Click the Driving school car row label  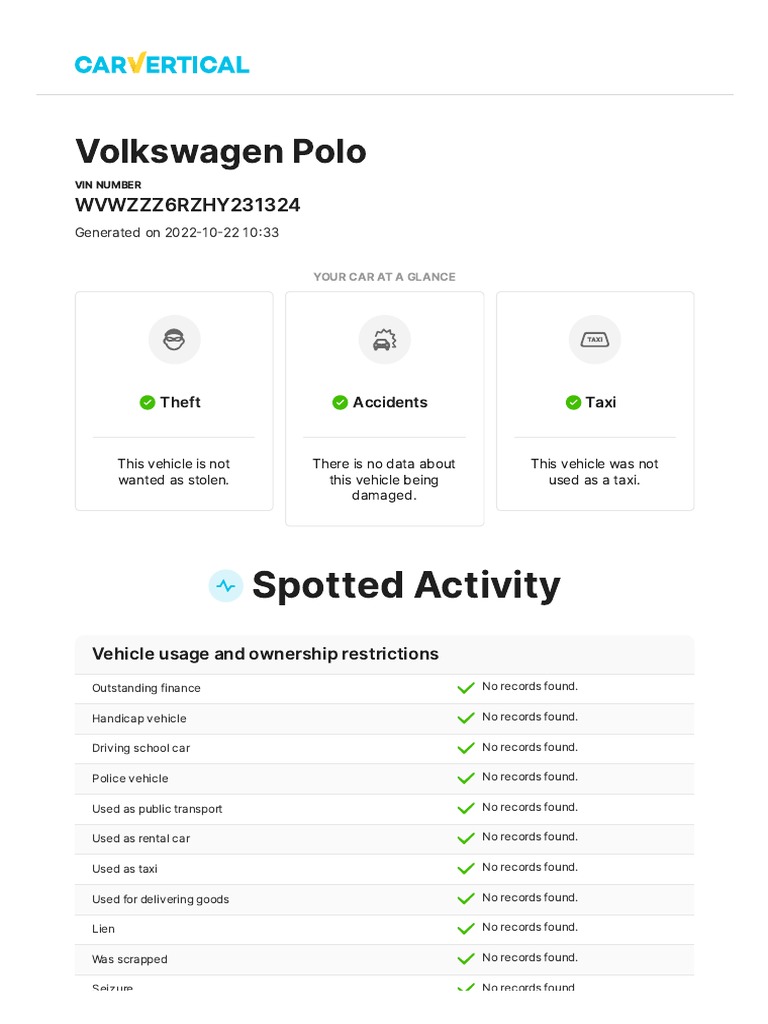[141, 748]
